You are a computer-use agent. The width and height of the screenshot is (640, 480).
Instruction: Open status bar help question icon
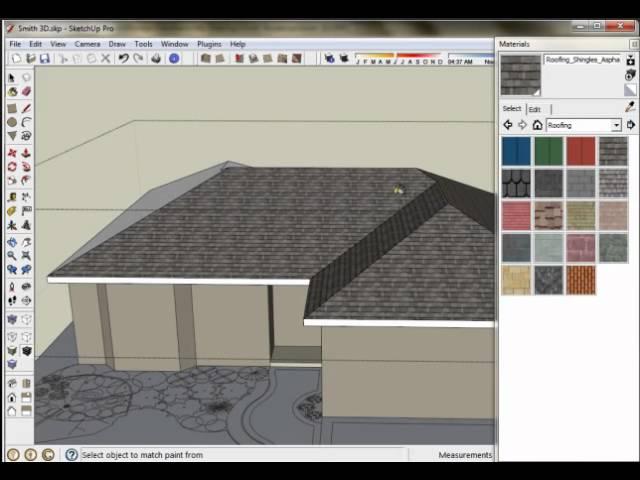[x=71, y=455]
